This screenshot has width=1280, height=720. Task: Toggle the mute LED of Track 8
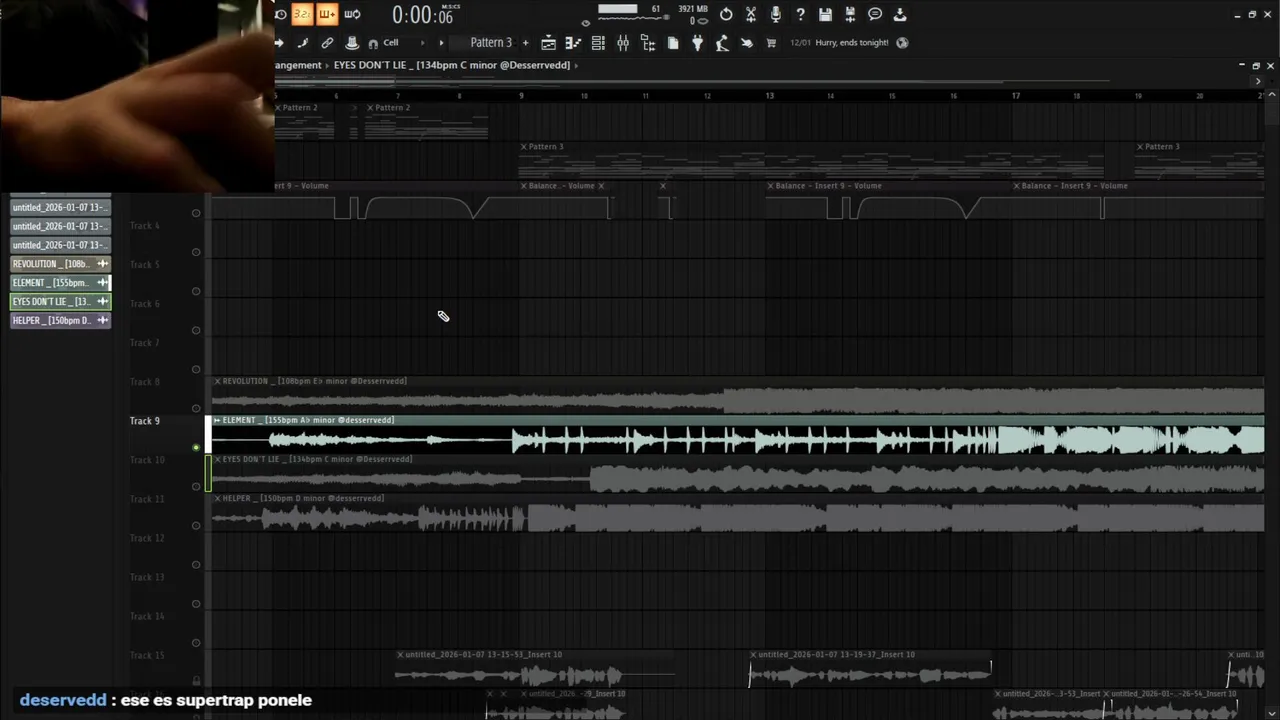click(x=196, y=409)
